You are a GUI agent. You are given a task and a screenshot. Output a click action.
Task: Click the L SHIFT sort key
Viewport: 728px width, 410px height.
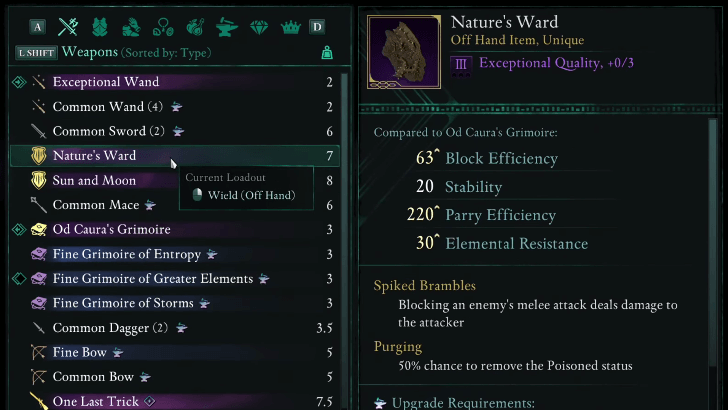[36, 52]
